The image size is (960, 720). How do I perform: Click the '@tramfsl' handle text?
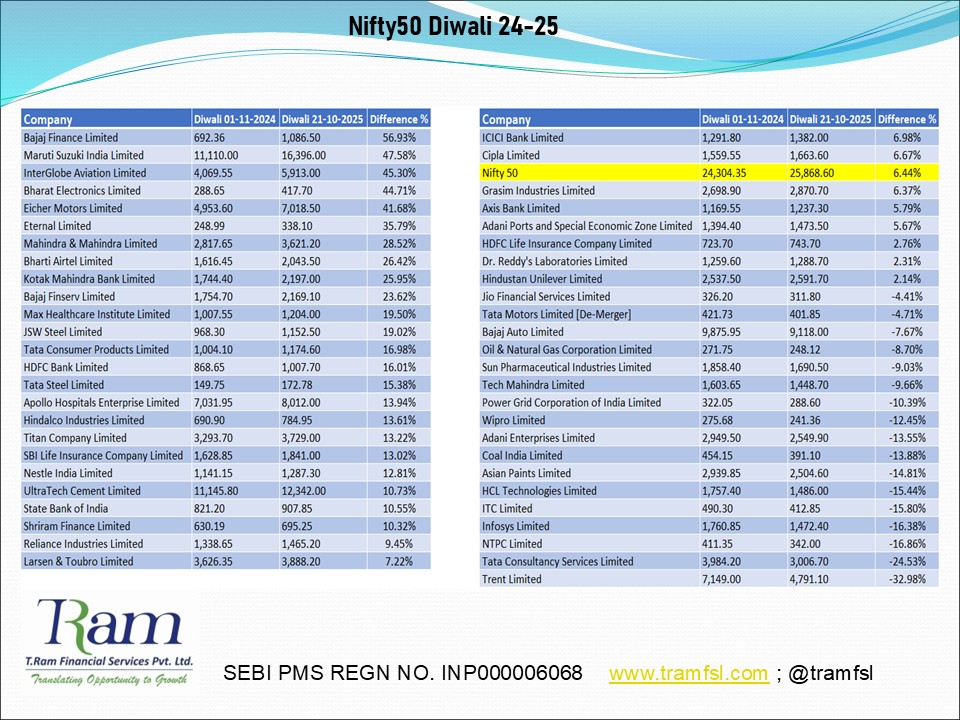830,673
